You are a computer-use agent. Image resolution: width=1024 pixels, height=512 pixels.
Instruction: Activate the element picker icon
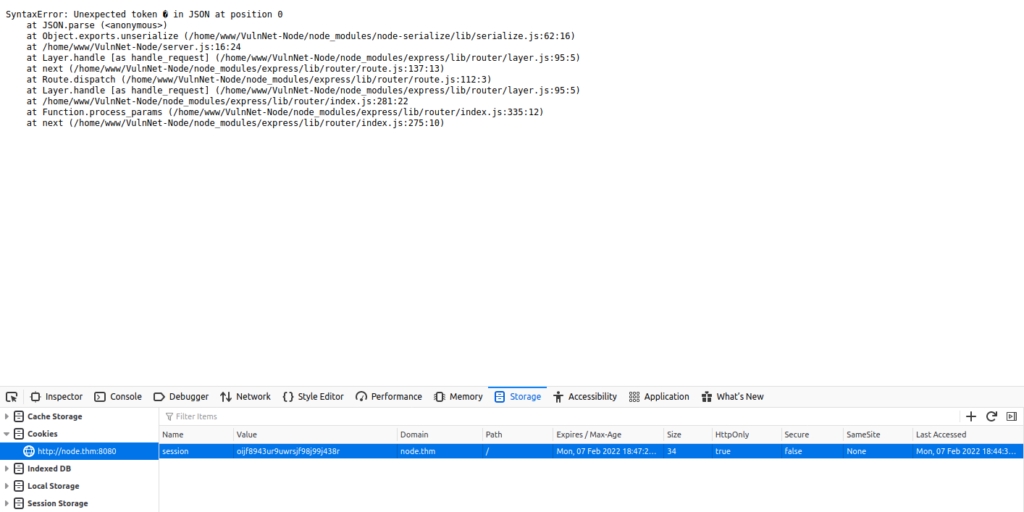[11, 397]
